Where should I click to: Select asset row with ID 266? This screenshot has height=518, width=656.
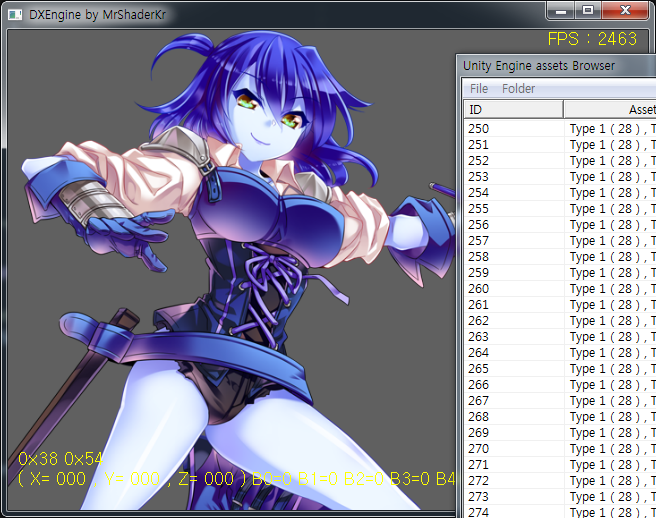560,385
